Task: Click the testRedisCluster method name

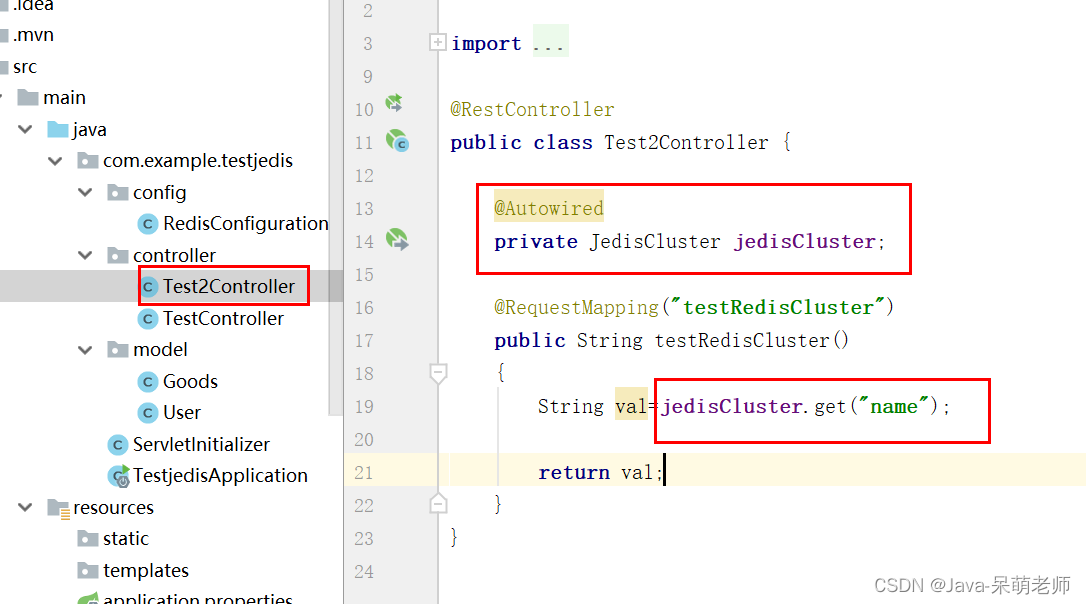Action: tap(742, 341)
